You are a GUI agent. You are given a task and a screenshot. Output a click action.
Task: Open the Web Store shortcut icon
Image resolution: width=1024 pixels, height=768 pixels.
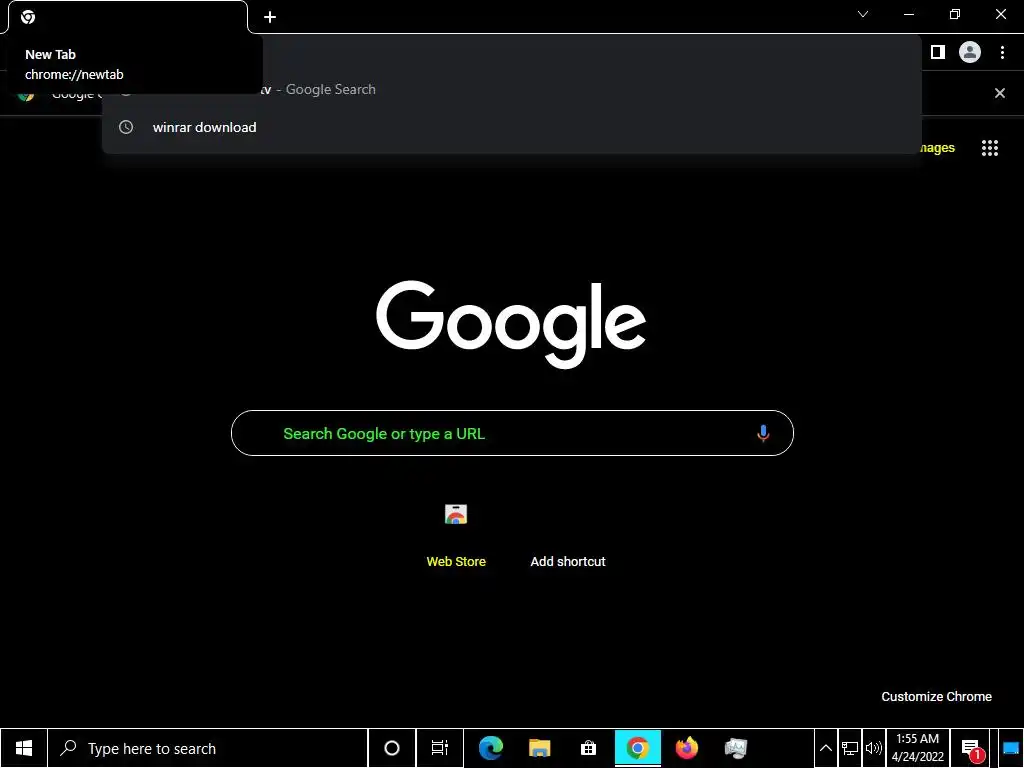(456, 515)
